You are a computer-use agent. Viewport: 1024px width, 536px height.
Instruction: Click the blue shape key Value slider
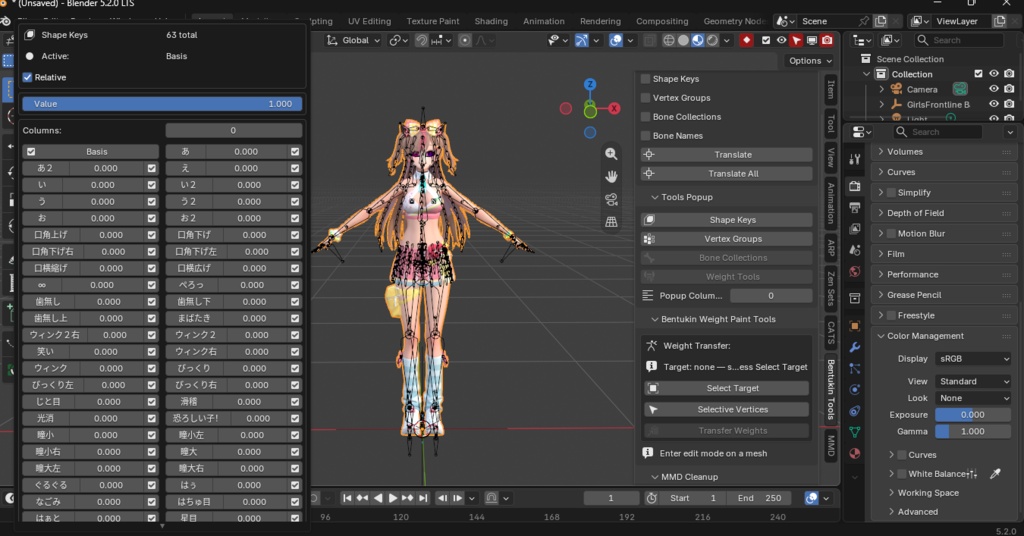click(162, 104)
